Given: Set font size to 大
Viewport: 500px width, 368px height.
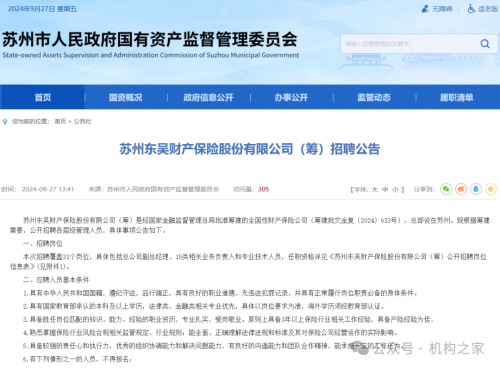Looking at the screenshot, I should (x=375, y=190).
